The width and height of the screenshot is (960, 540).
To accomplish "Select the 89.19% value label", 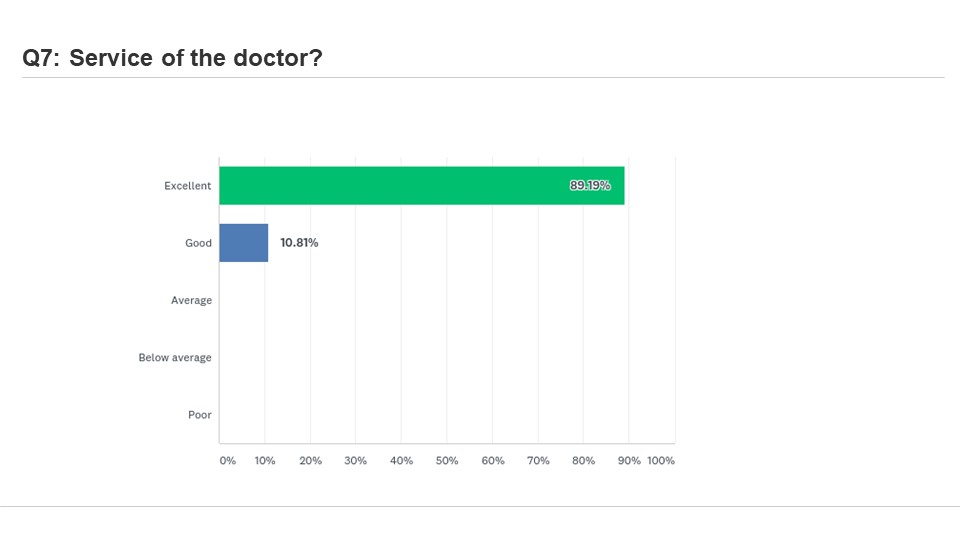I will pos(590,186).
